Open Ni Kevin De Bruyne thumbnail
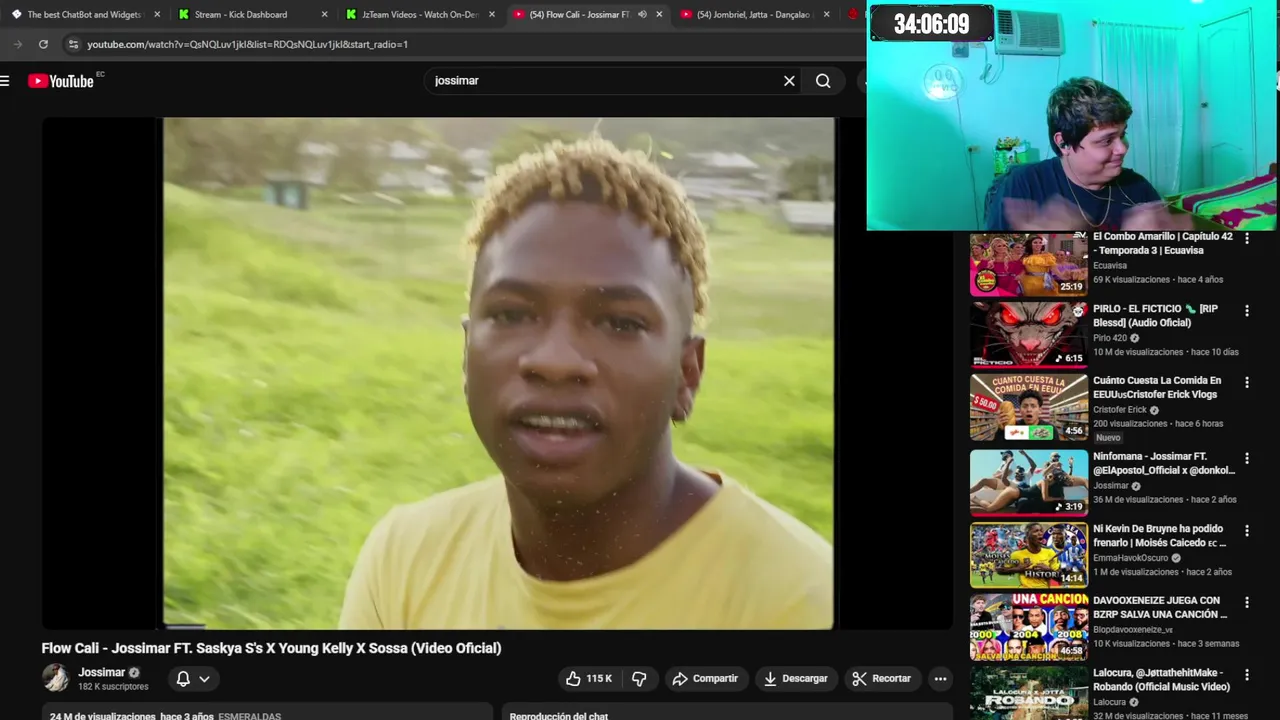The image size is (1280, 720). pyautogui.click(x=1028, y=555)
